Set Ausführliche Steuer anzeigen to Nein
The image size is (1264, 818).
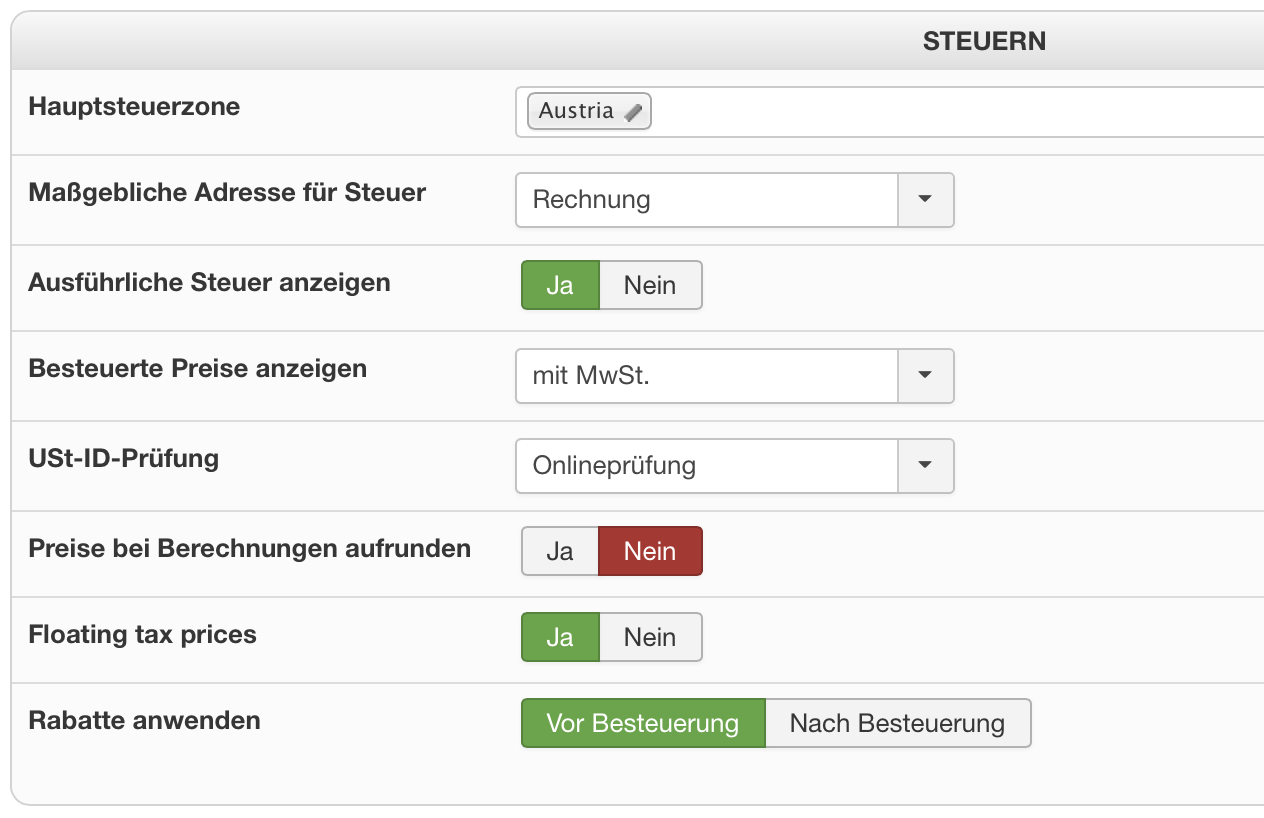[x=650, y=285]
